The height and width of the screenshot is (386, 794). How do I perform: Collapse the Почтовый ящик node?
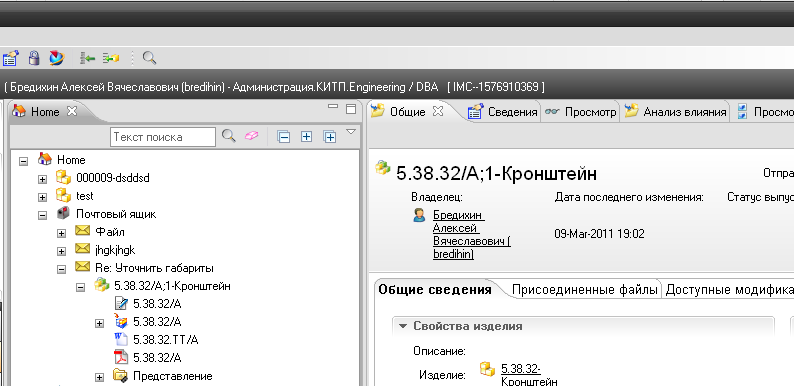[x=43, y=215]
